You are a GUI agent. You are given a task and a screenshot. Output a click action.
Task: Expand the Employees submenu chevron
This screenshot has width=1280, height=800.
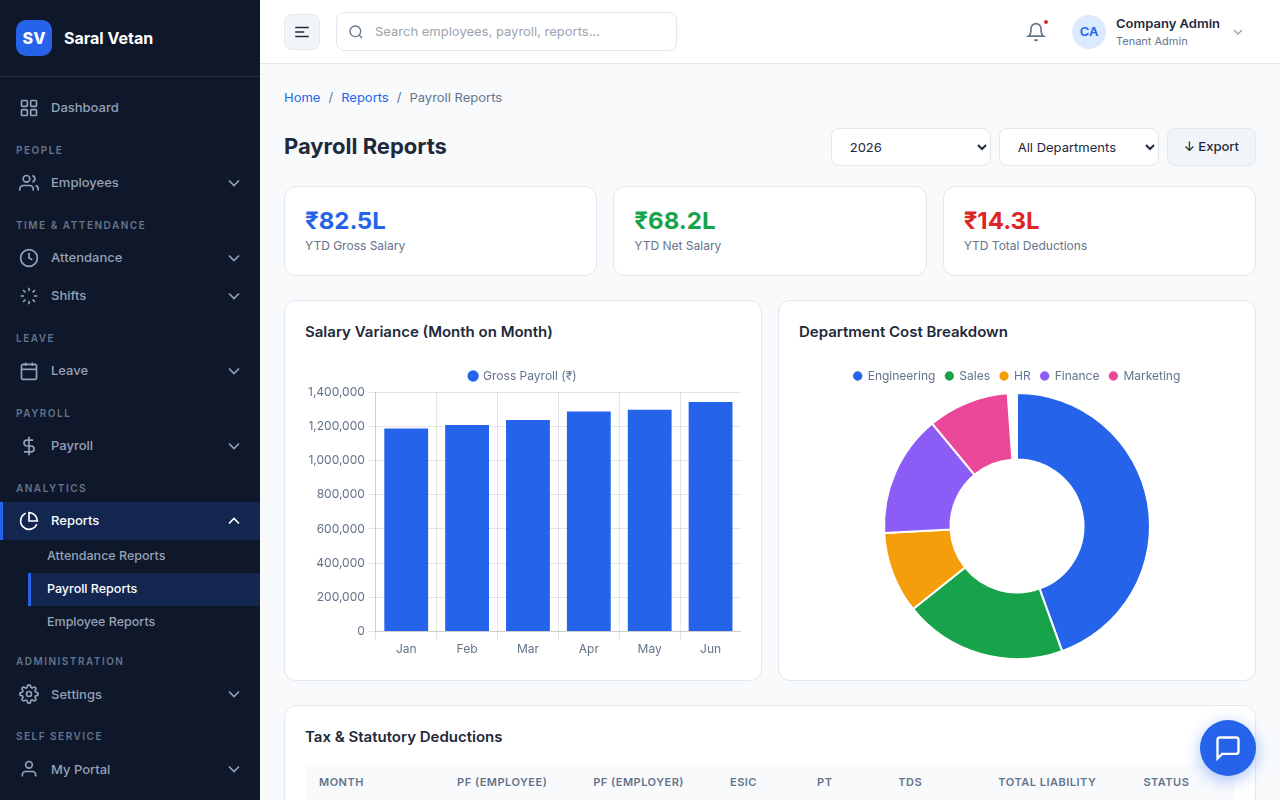point(234,183)
